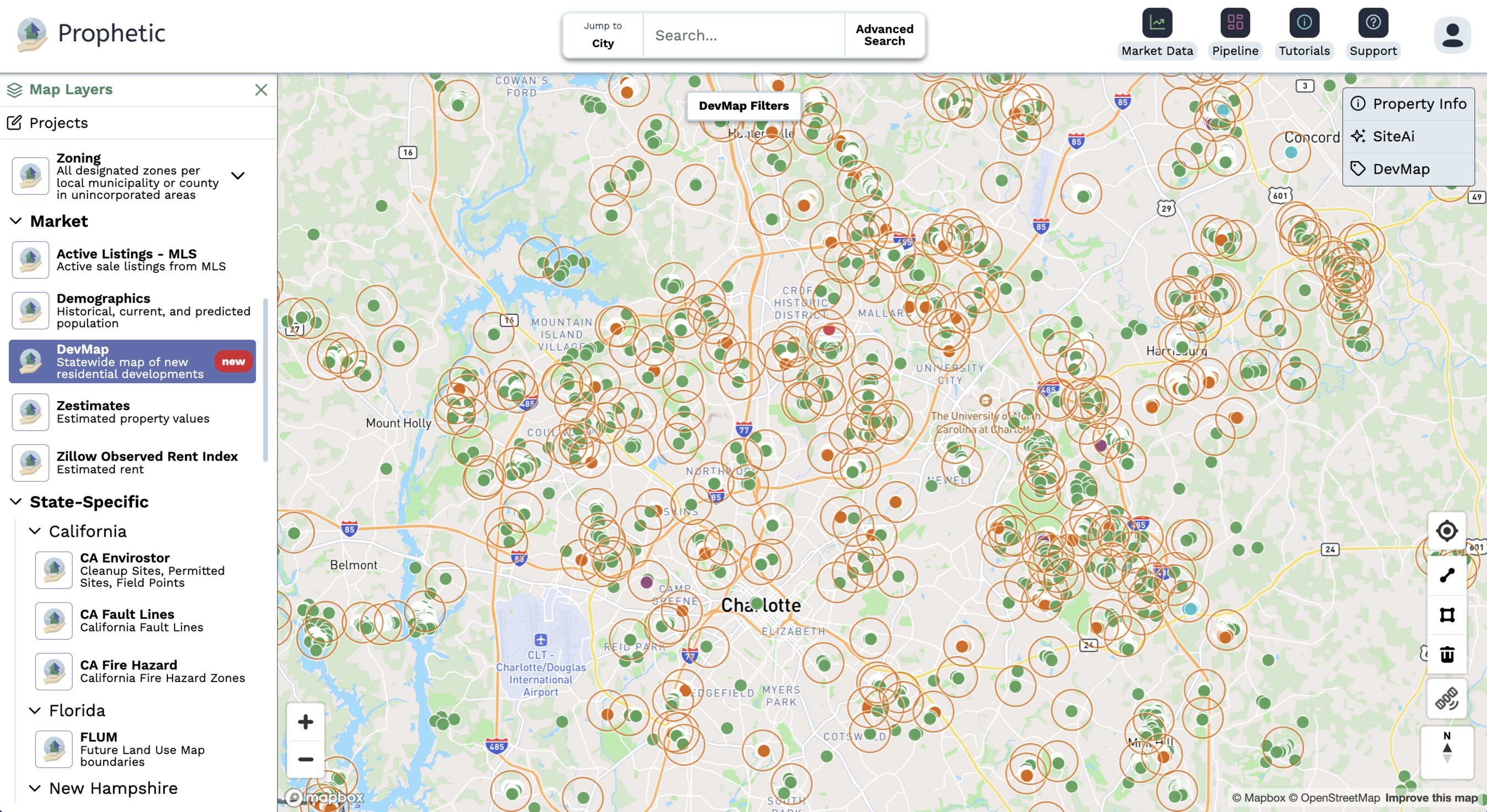This screenshot has height=812, width=1487.
Task: Click the Support question mark icon
Action: point(1372,23)
